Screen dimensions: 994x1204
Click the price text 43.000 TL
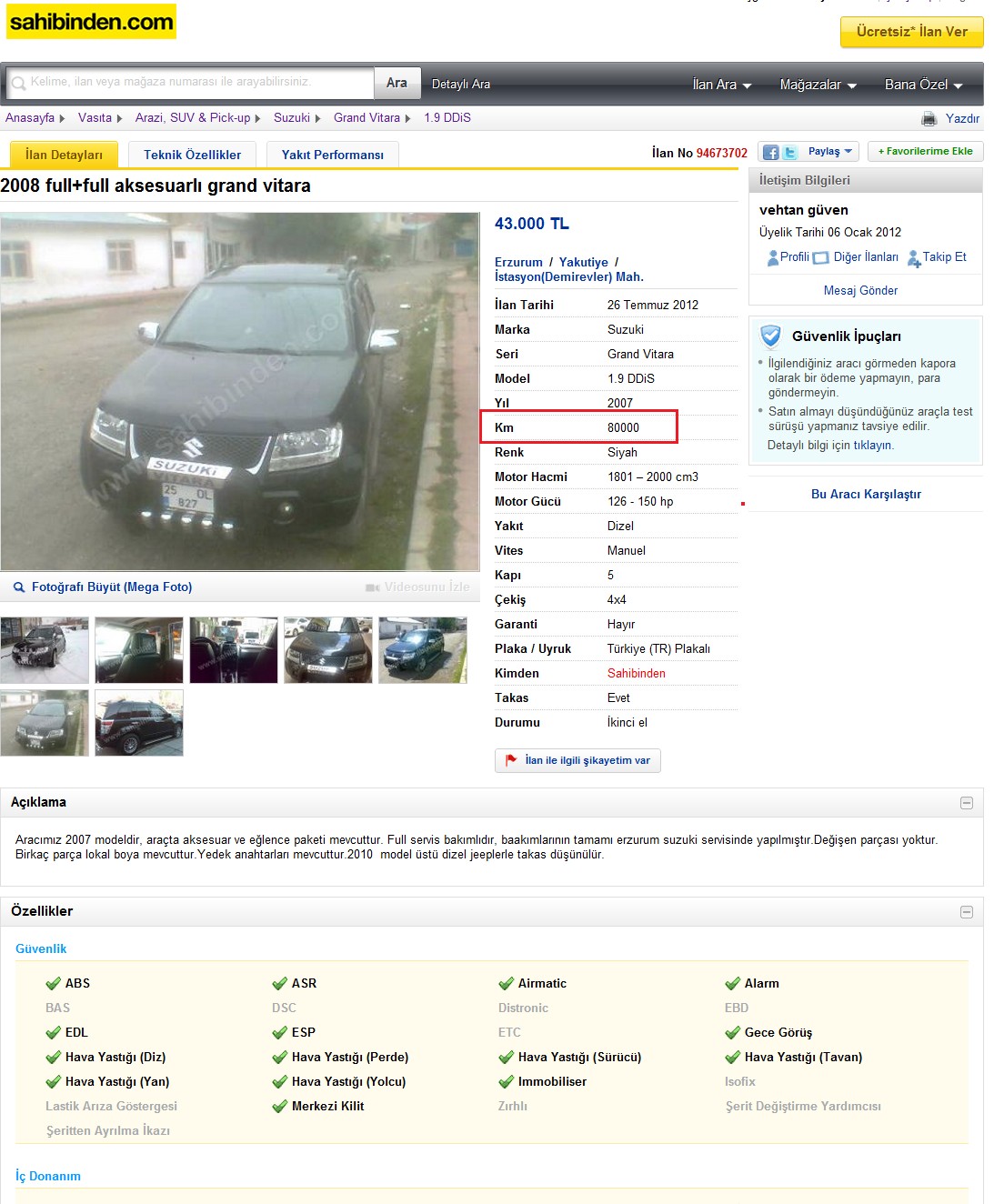(532, 224)
